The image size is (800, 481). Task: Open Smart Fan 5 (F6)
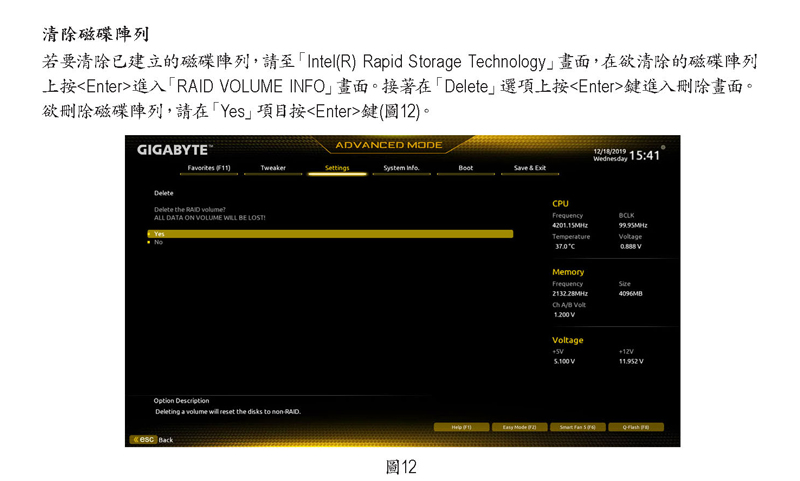point(578,427)
